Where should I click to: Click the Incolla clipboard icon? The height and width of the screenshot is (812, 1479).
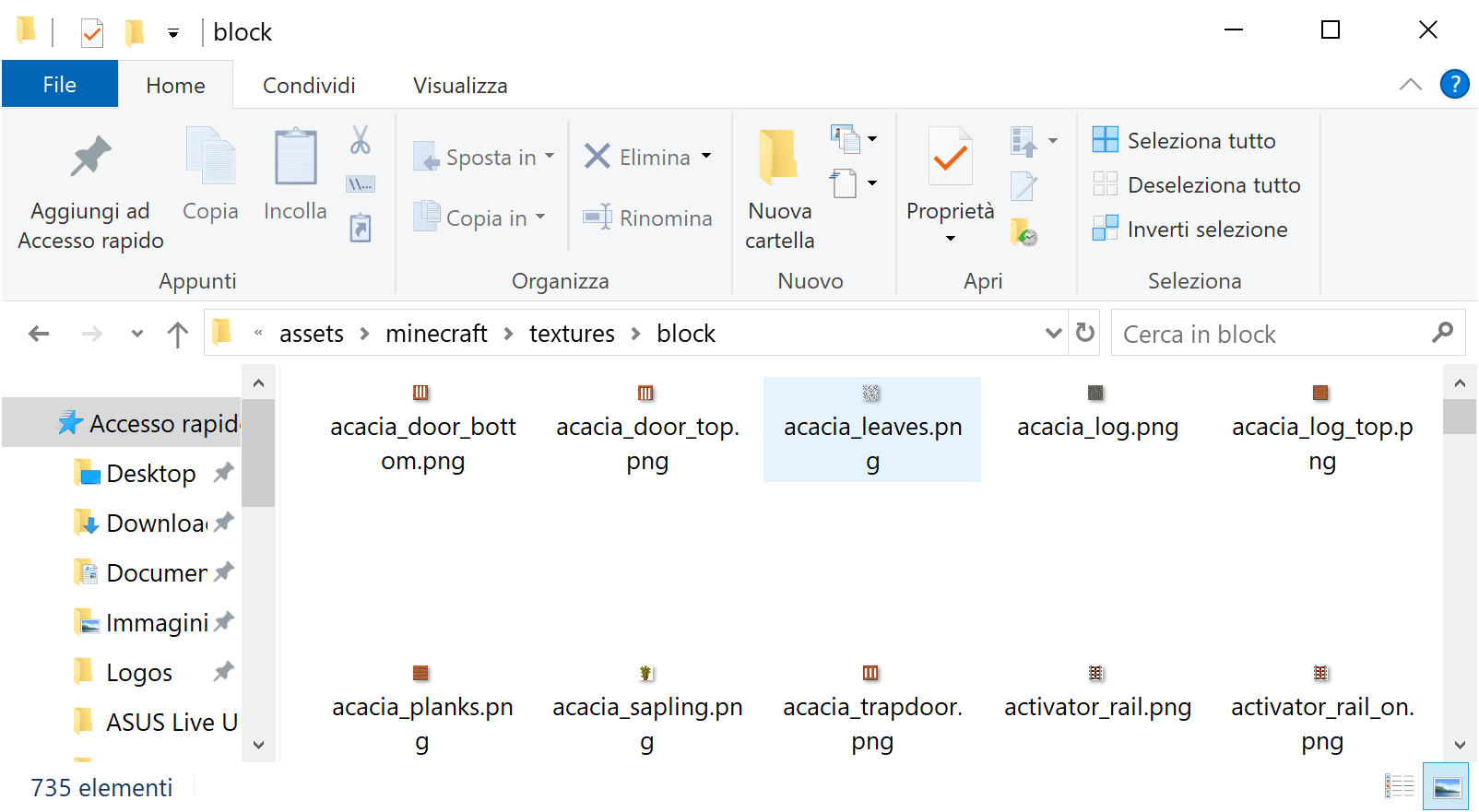295,156
